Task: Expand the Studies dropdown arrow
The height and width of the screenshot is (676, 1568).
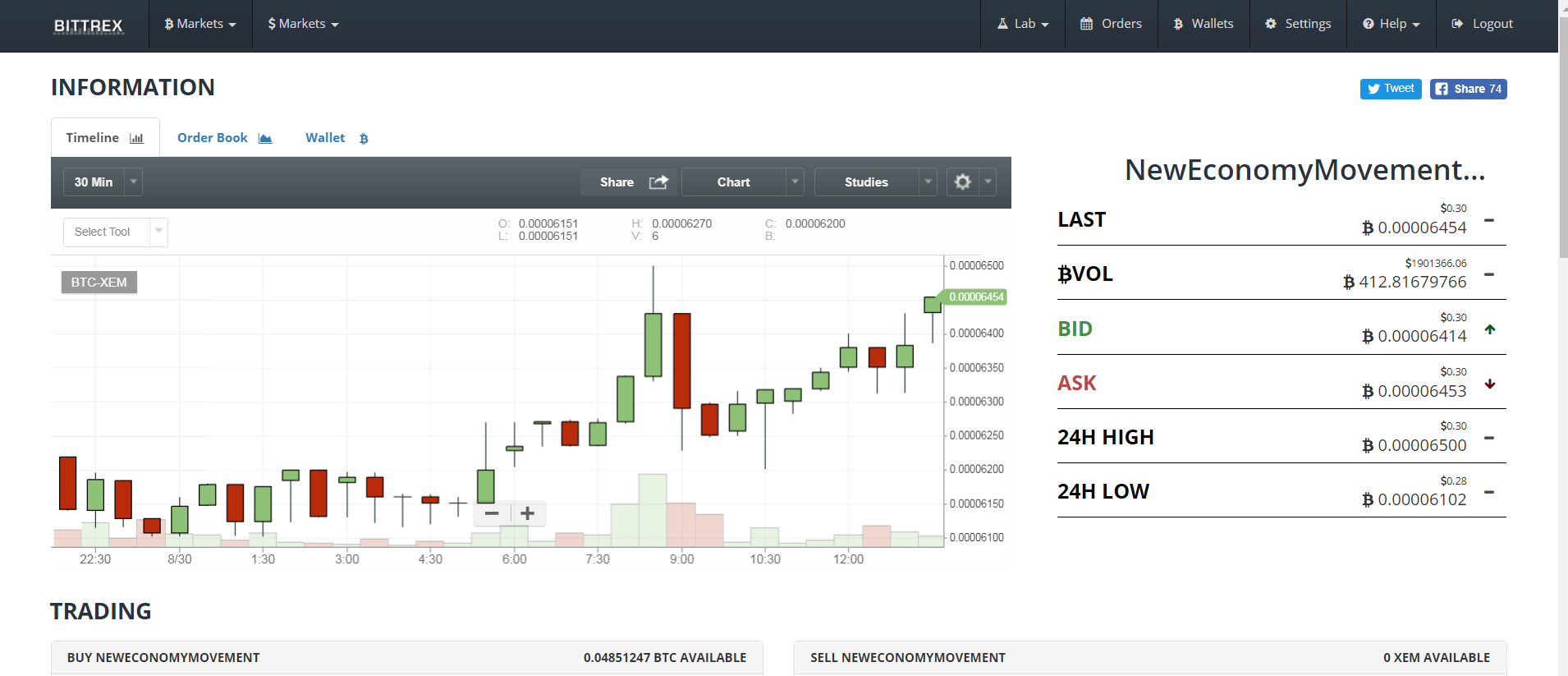Action: tap(928, 182)
